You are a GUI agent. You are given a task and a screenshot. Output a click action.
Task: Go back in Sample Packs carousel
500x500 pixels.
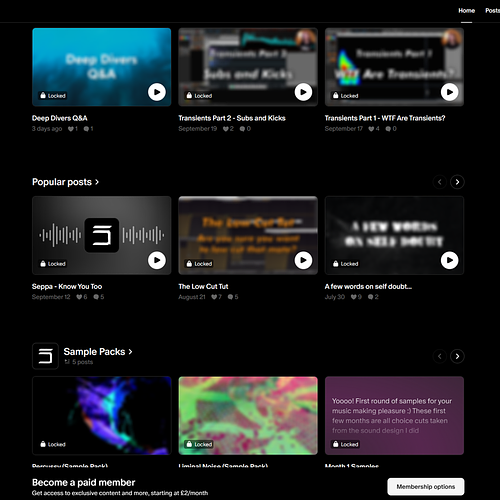click(440, 356)
